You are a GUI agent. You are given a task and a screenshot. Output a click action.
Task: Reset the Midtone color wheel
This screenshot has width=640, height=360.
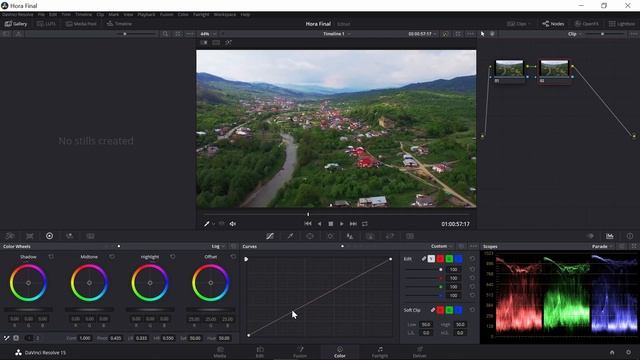coord(112,257)
